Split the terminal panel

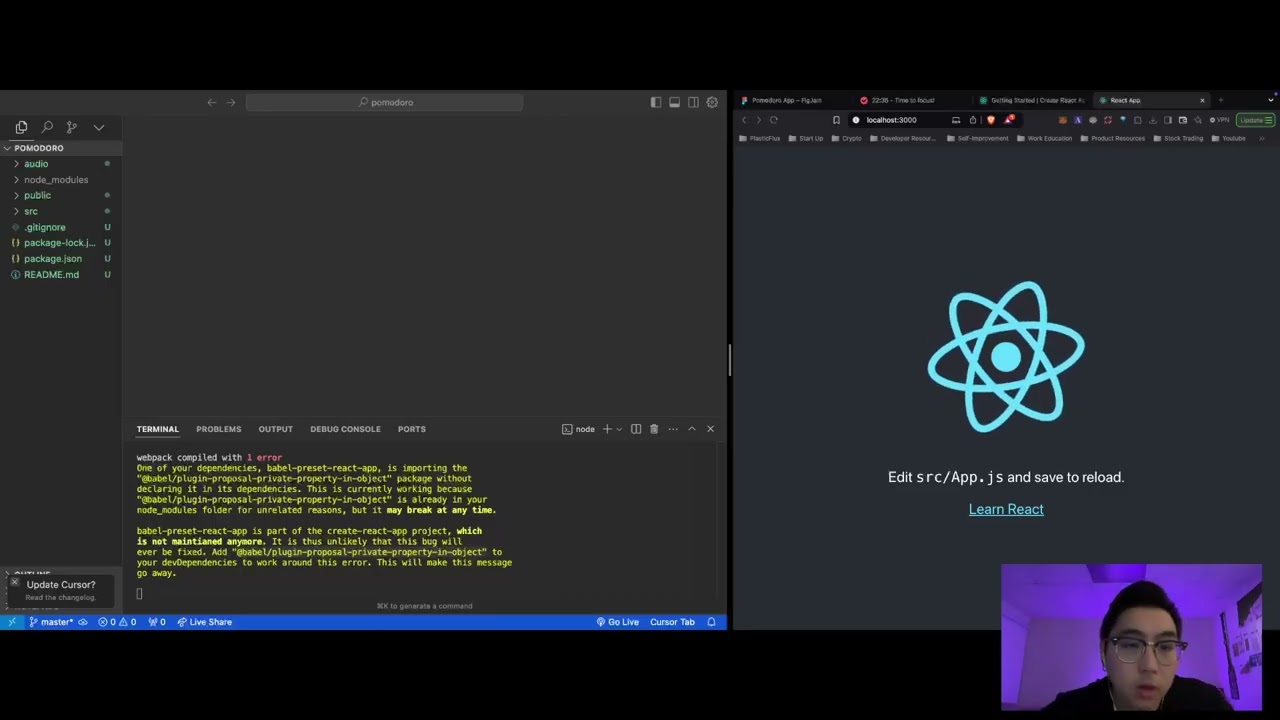pyautogui.click(x=636, y=429)
